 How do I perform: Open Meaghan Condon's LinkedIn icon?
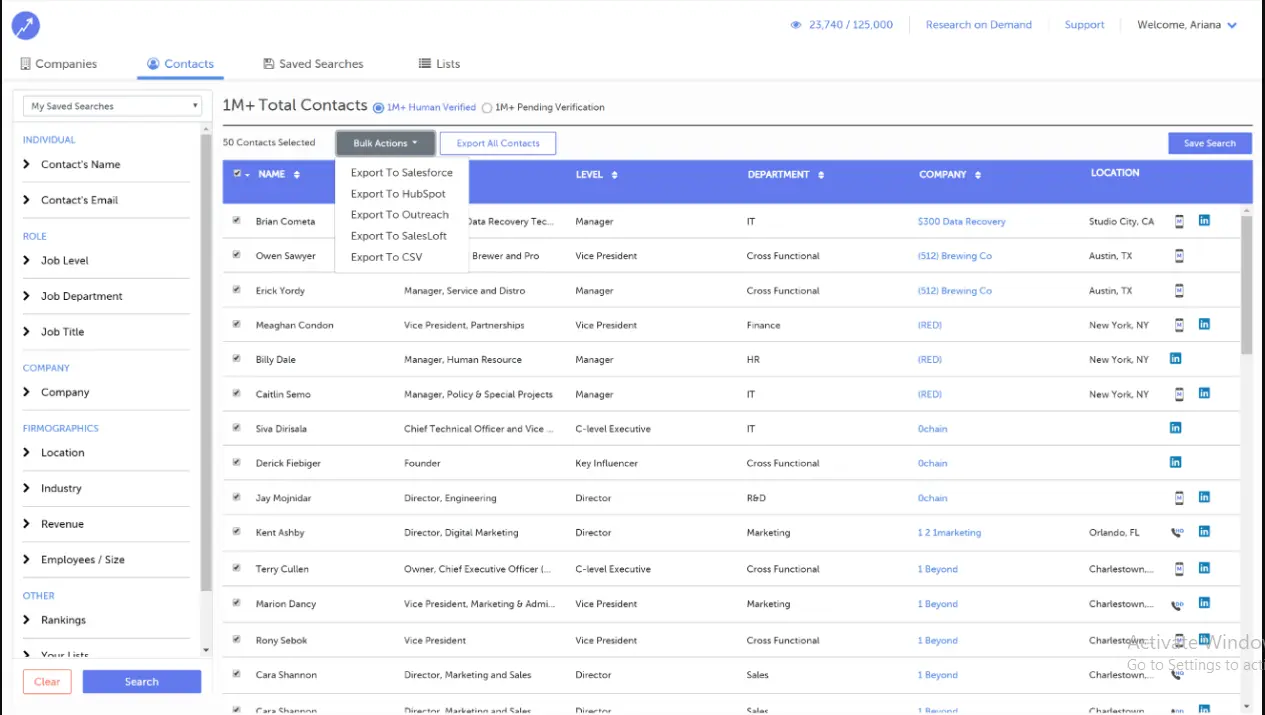[x=1204, y=324]
